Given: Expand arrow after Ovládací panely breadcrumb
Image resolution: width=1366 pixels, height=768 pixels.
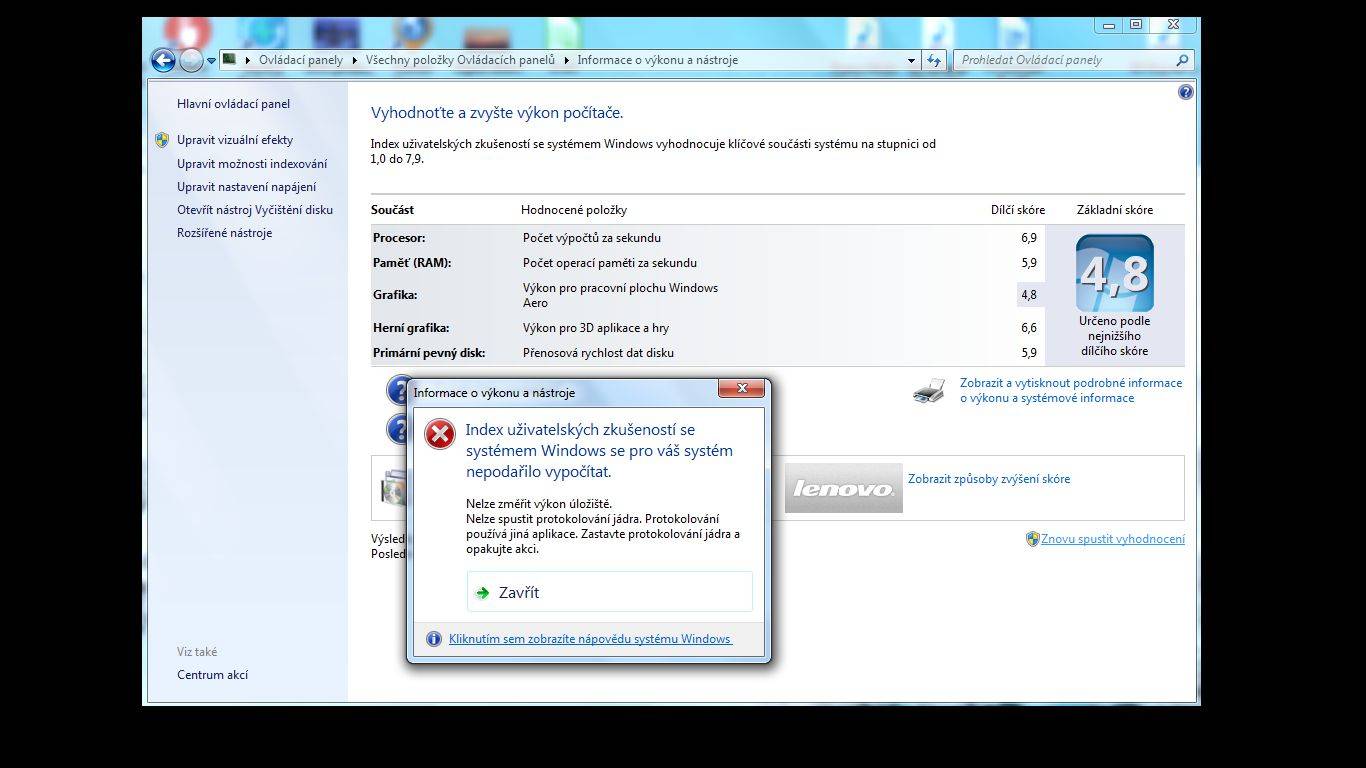Looking at the screenshot, I should [354, 60].
